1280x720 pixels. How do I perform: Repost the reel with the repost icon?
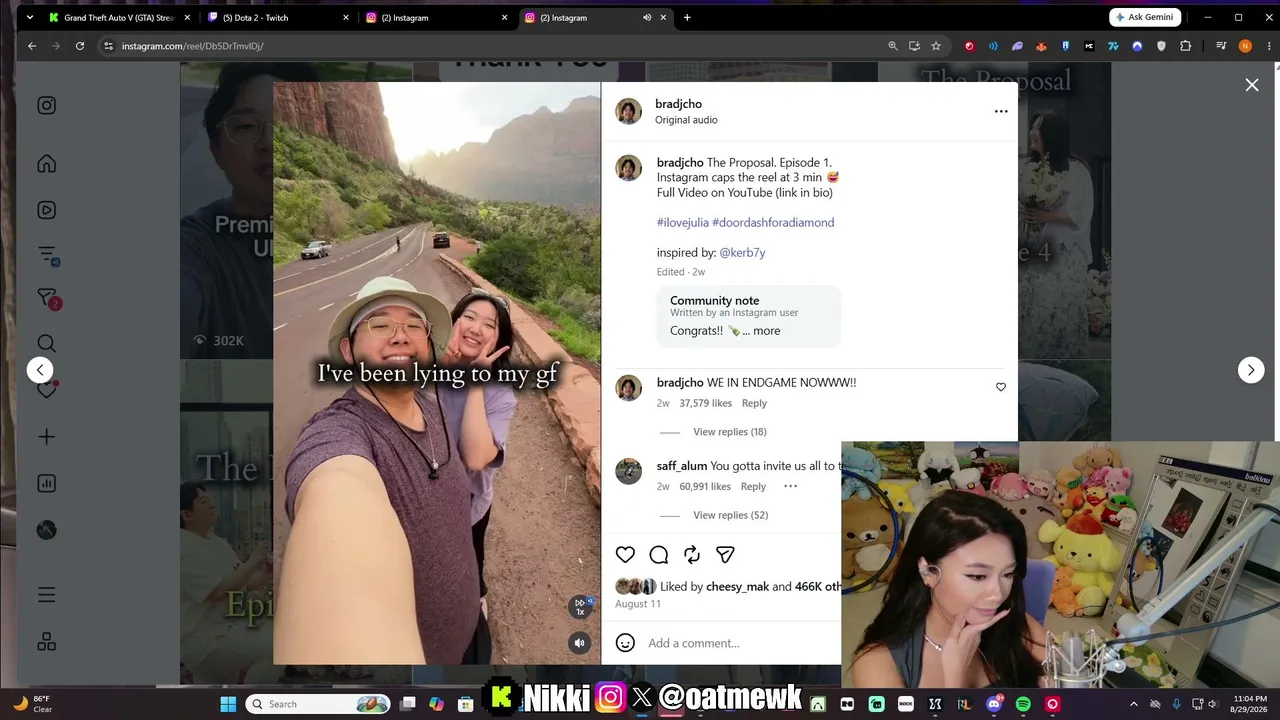[692, 555]
